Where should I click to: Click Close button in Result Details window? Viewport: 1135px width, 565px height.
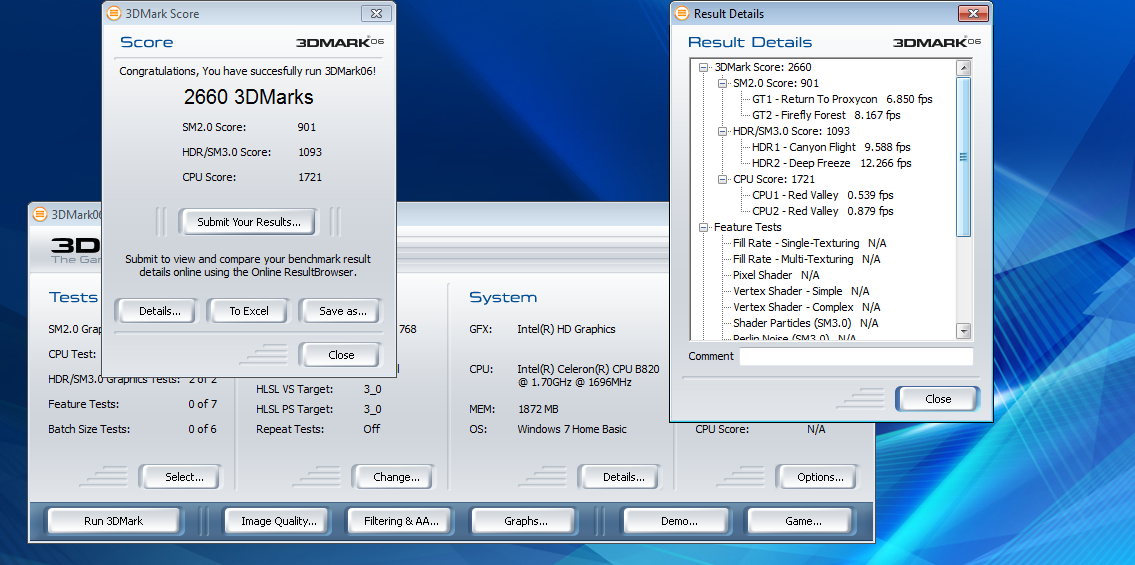pos(937,399)
